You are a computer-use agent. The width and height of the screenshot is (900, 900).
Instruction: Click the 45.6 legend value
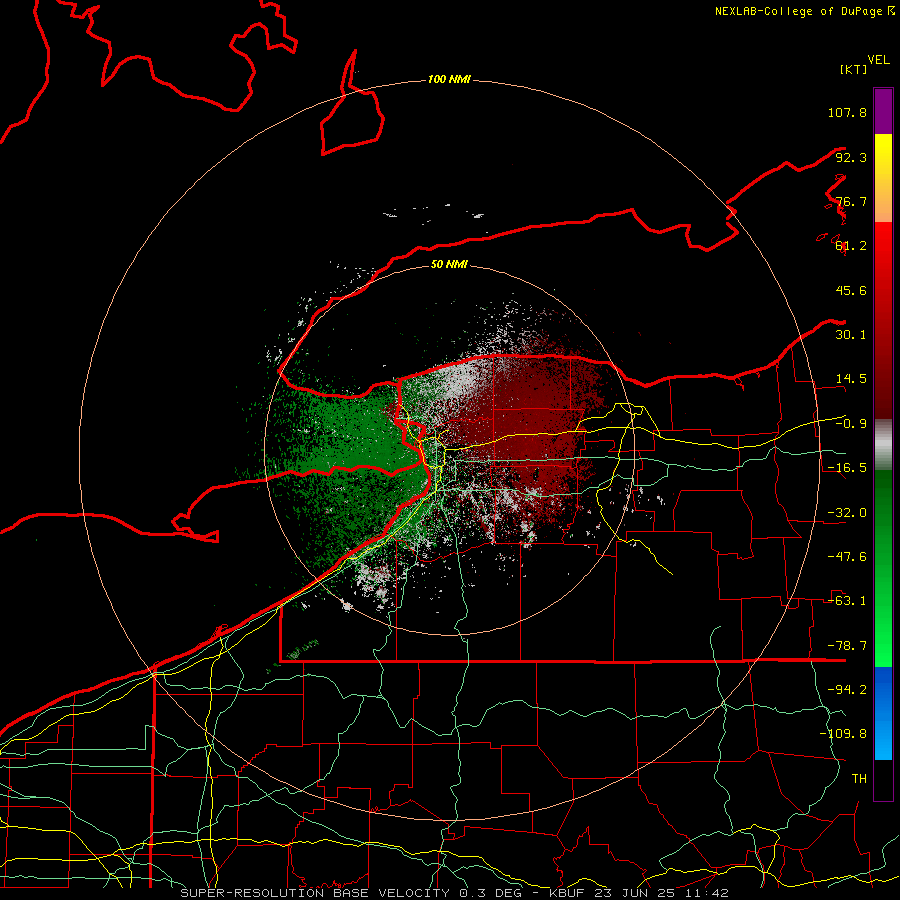[x=851, y=290]
